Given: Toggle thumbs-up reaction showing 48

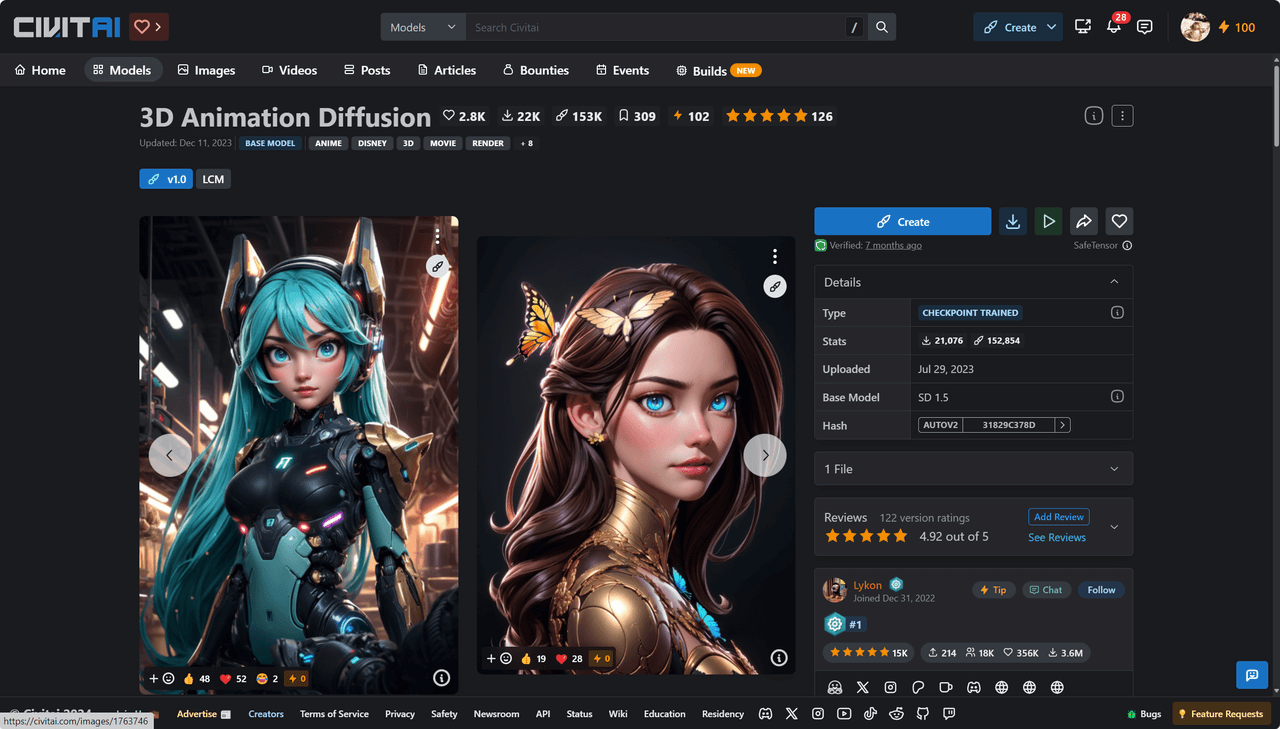Looking at the screenshot, I should tap(196, 679).
